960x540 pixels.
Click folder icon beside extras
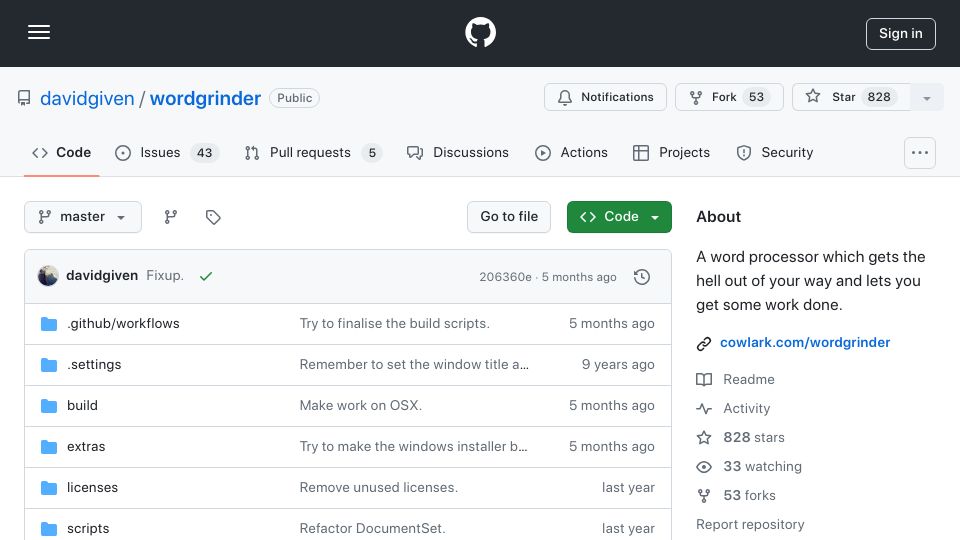click(x=49, y=447)
